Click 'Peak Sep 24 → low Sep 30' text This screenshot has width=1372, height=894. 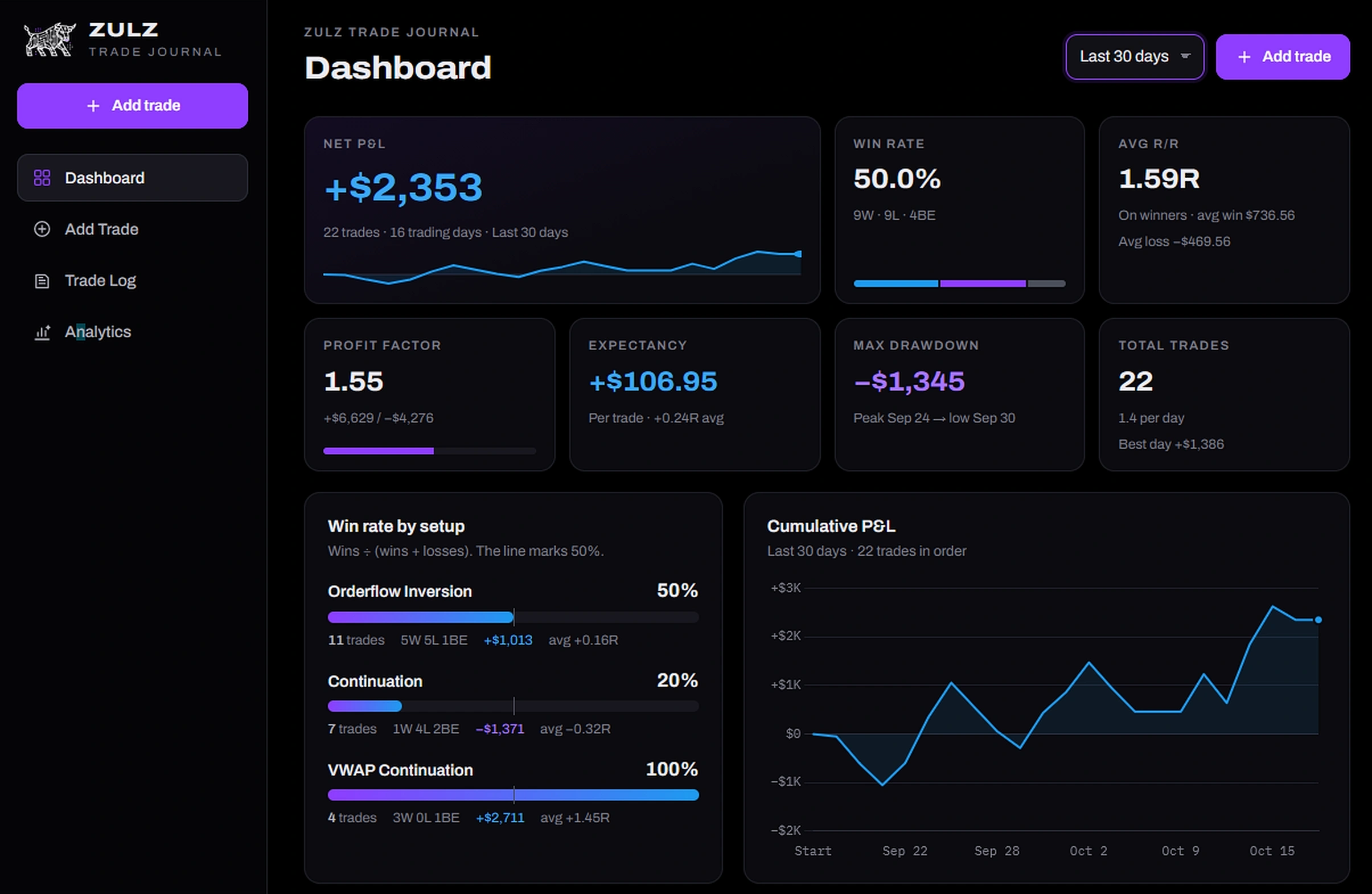click(x=934, y=417)
